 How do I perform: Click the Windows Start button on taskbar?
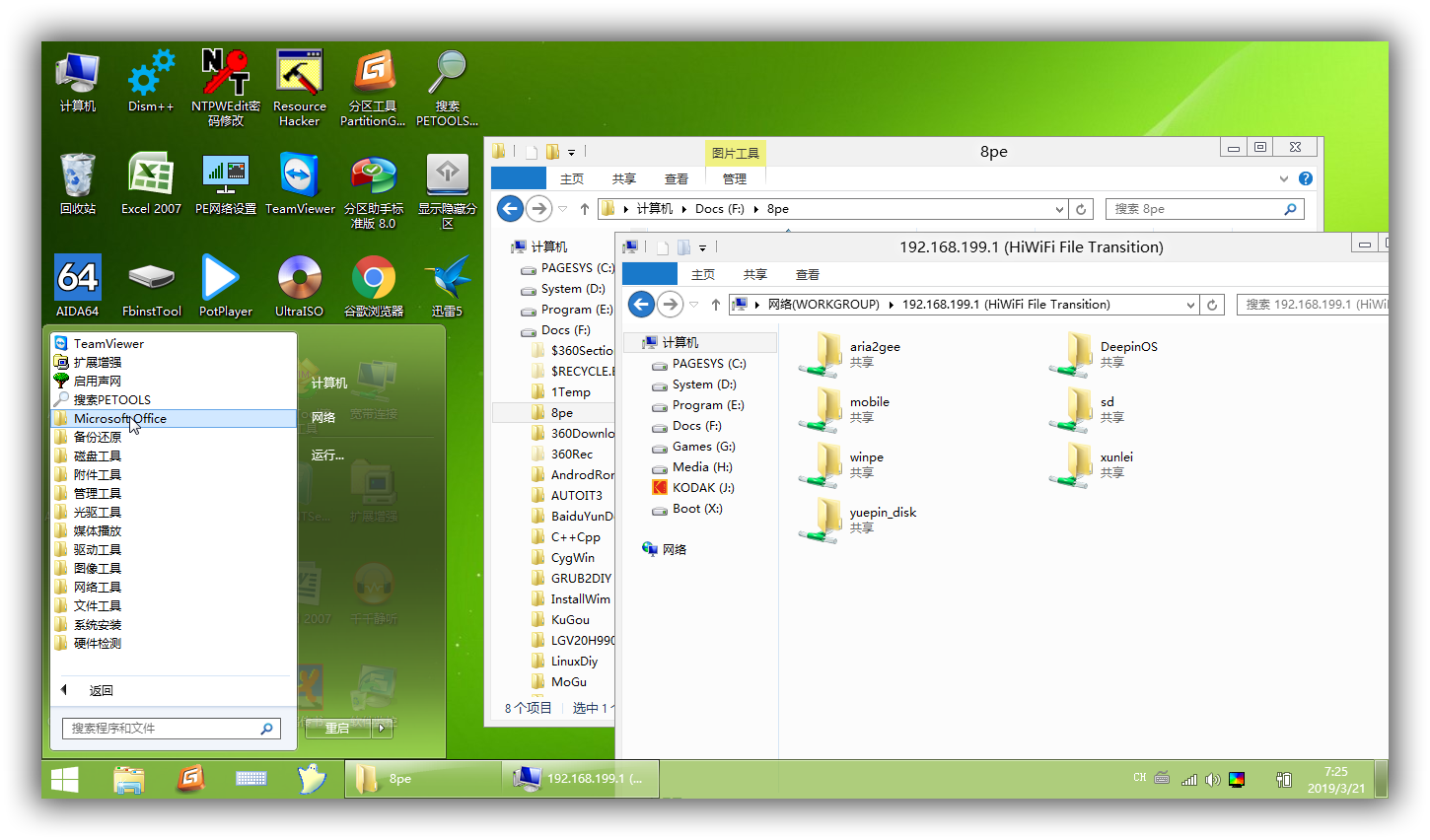[65, 779]
